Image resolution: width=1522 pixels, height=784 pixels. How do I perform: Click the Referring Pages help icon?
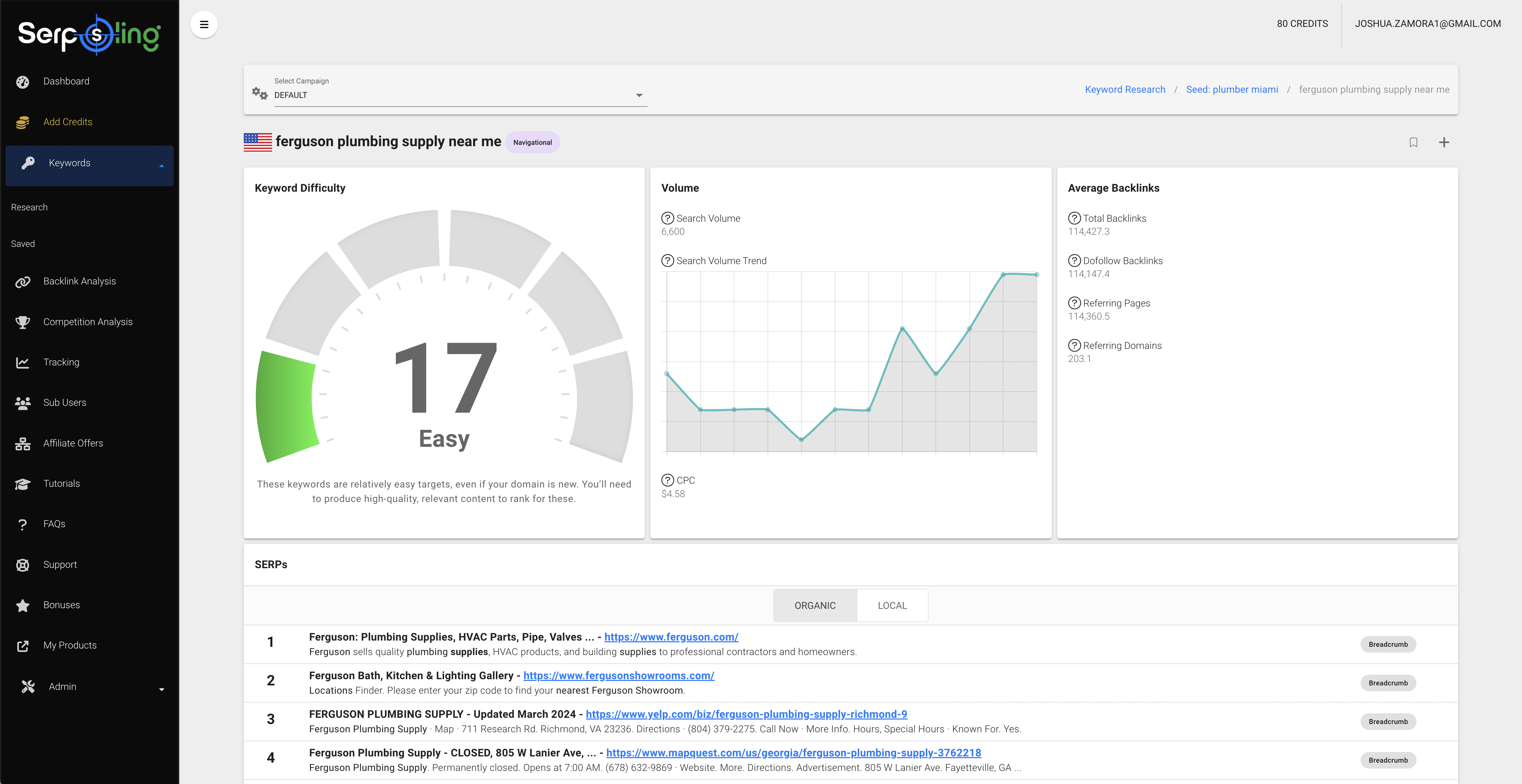(x=1074, y=303)
